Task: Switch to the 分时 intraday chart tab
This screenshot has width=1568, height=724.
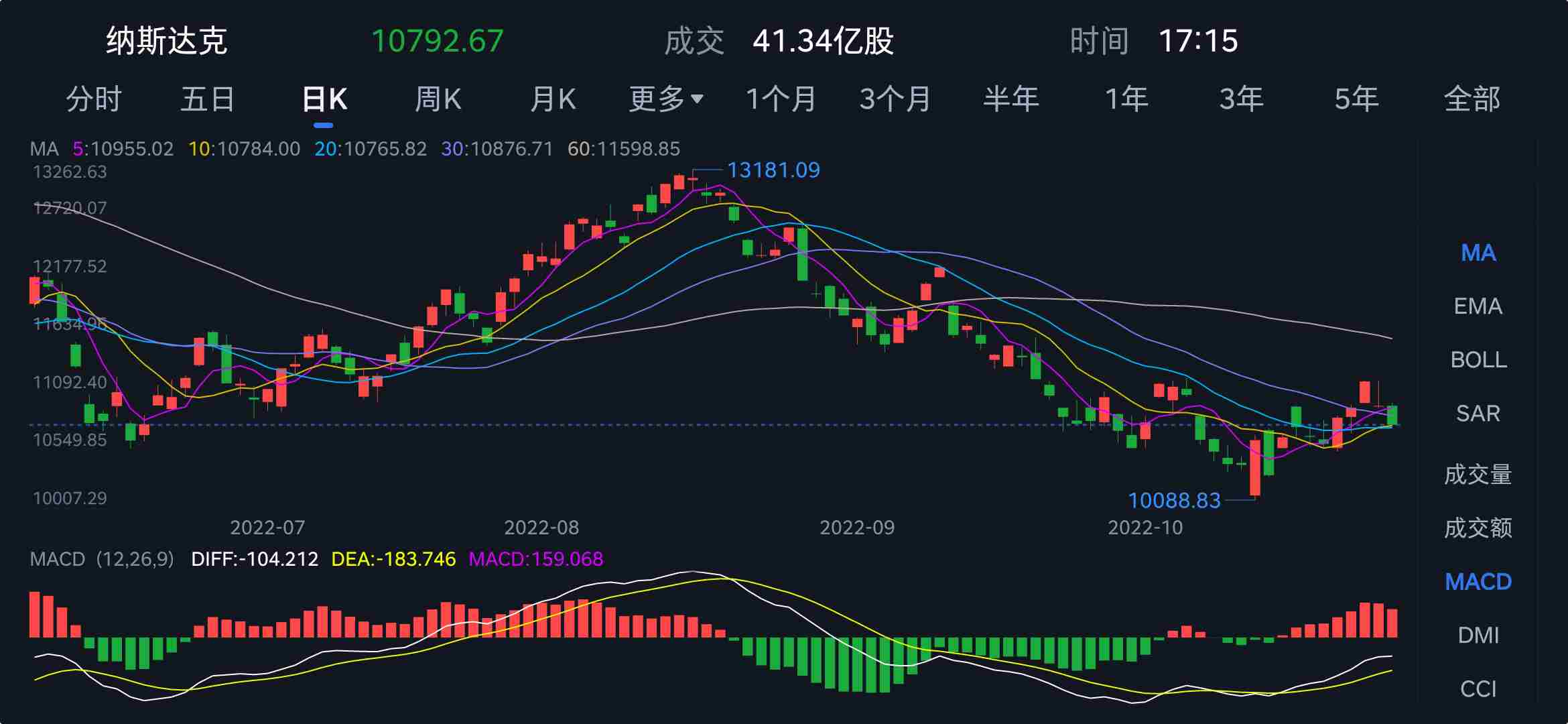Action: pos(94,99)
